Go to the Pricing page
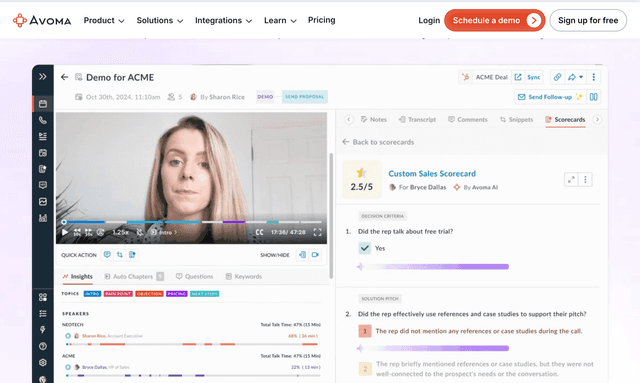 (322, 20)
